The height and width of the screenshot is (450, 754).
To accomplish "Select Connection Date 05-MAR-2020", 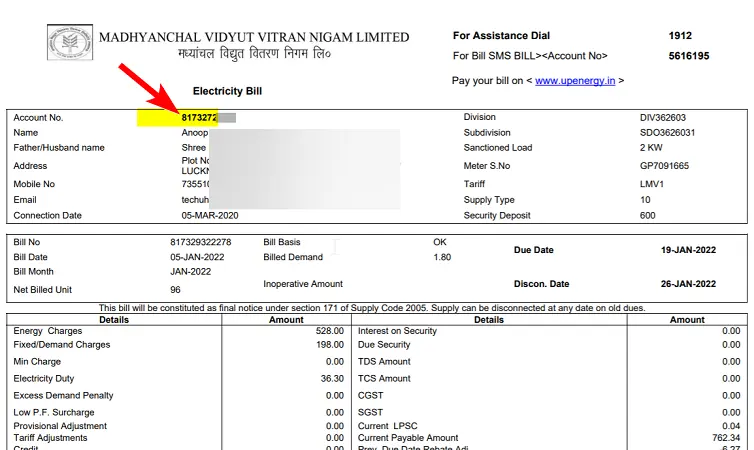I will pos(210,215).
